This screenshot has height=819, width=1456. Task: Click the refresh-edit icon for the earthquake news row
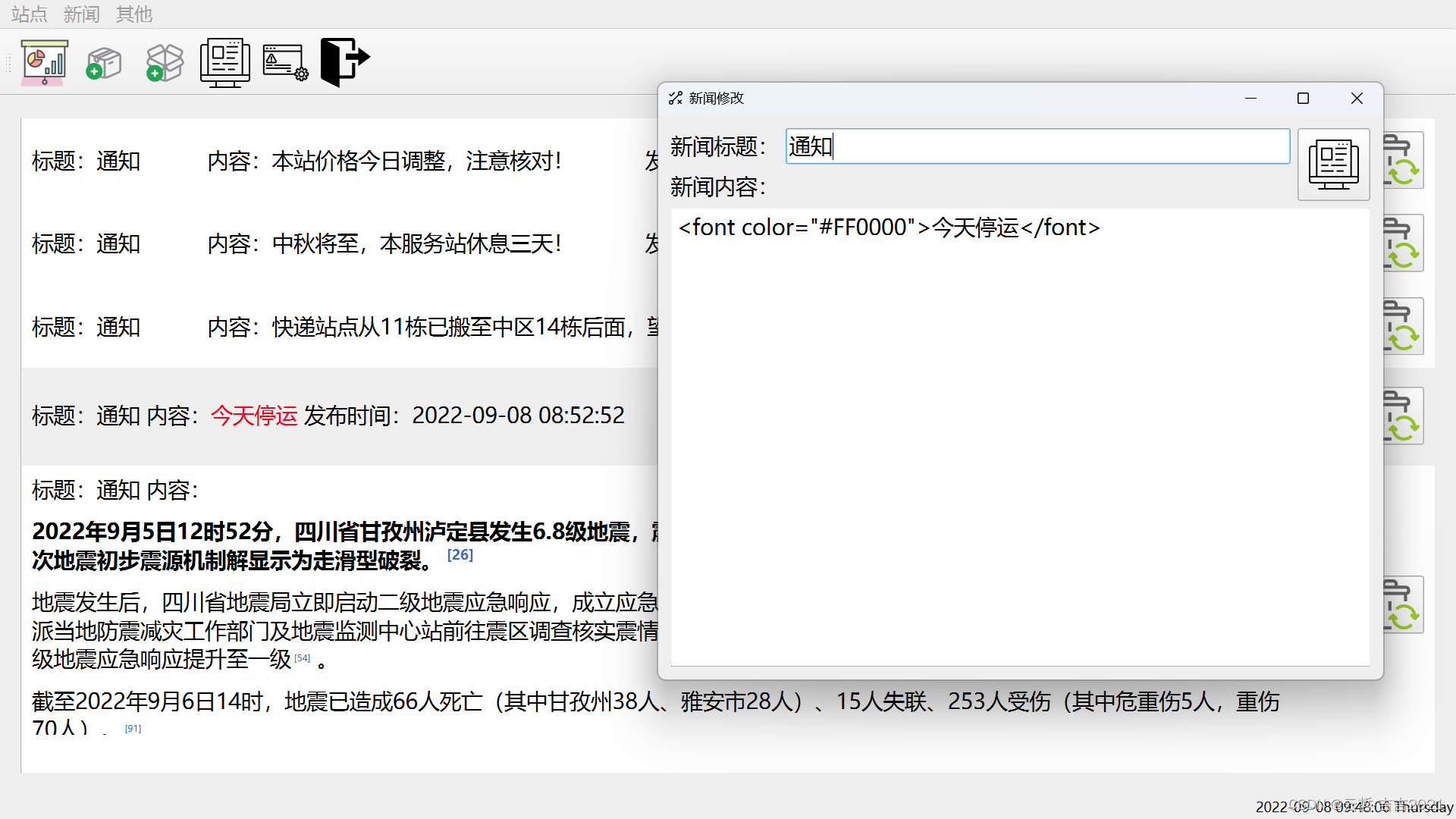coord(1404,604)
